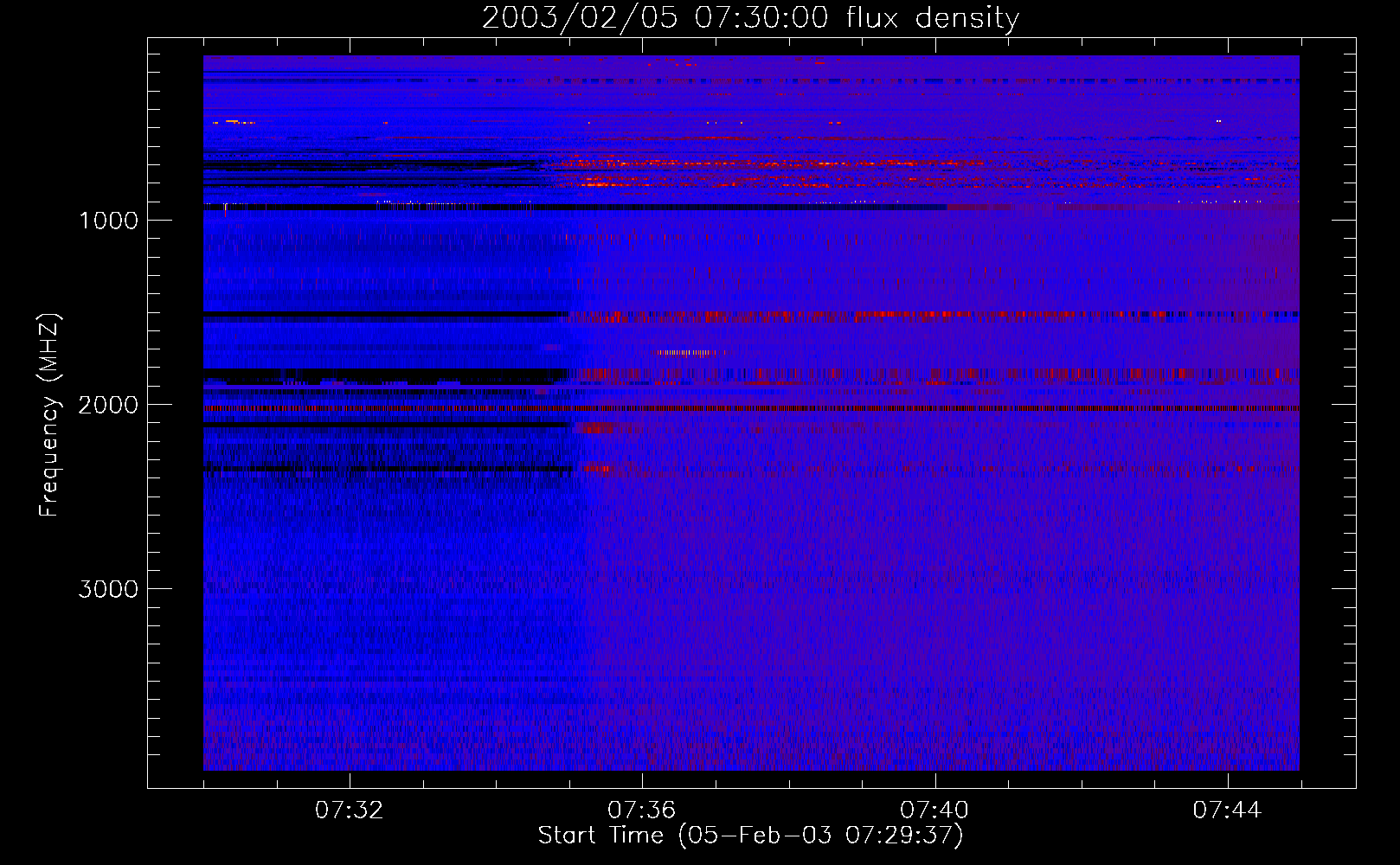Click the plot title '2003/02/05 07:30:00 flux density'
Screen dimensions: 1400x865
[x=750, y=18]
